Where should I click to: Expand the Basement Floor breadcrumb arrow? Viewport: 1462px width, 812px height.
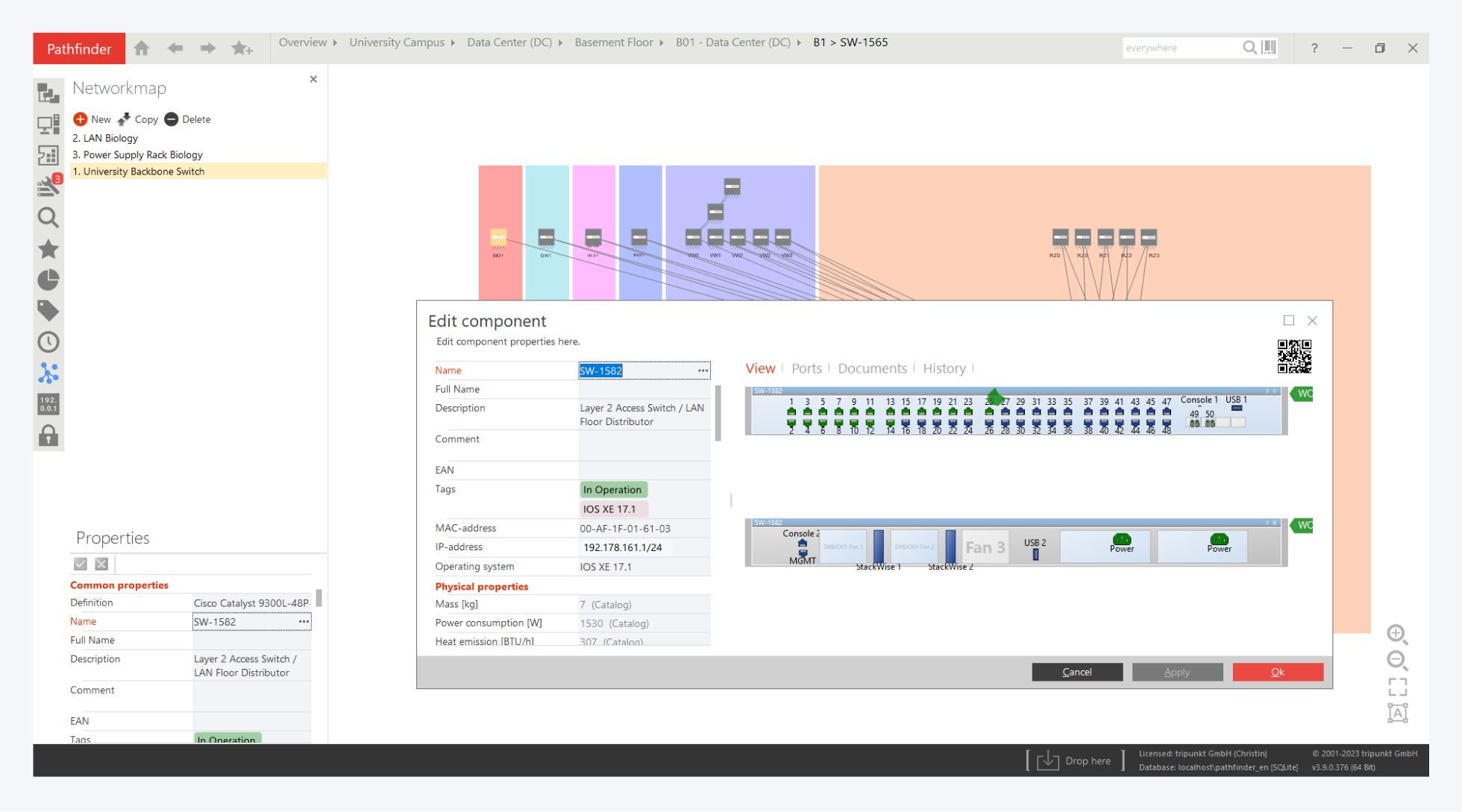(x=662, y=43)
